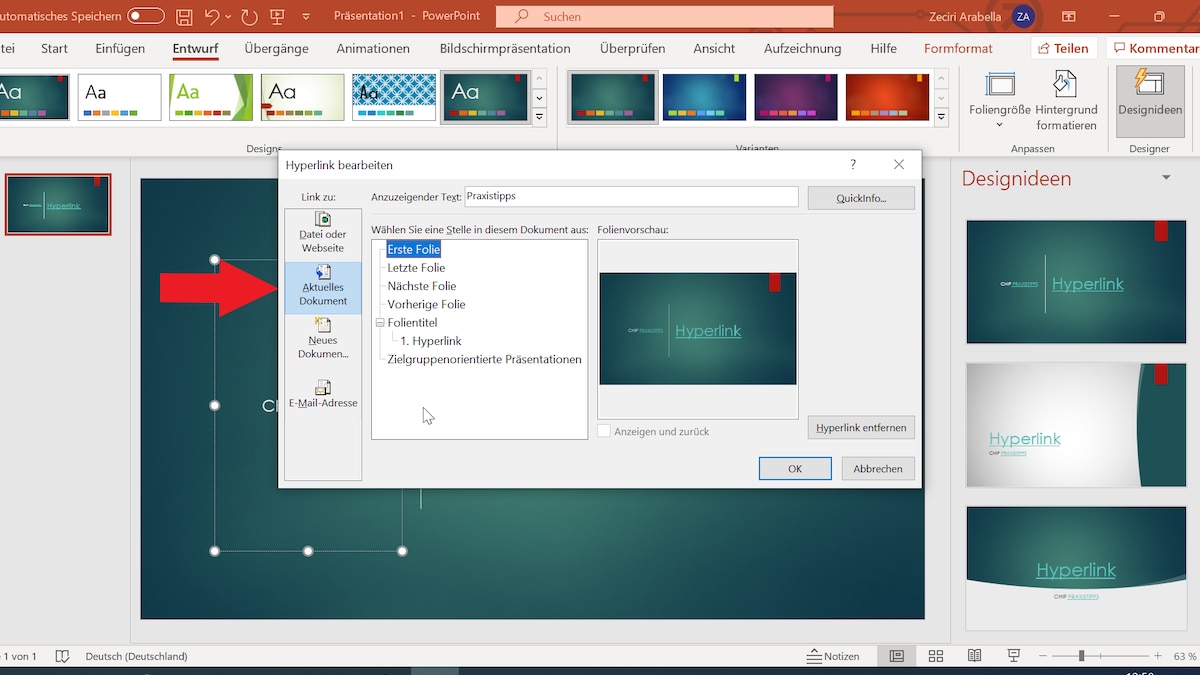Click Hyperlink entfernen button
Screen dimensions: 1200x675
click(x=861, y=428)
